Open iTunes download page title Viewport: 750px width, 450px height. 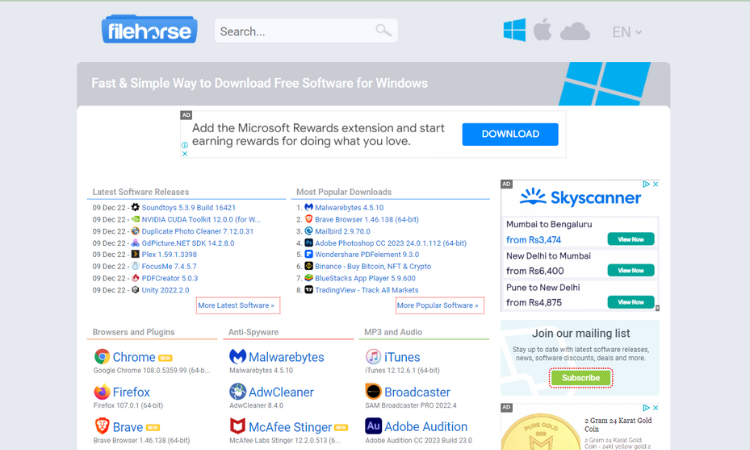coord(402,357)
